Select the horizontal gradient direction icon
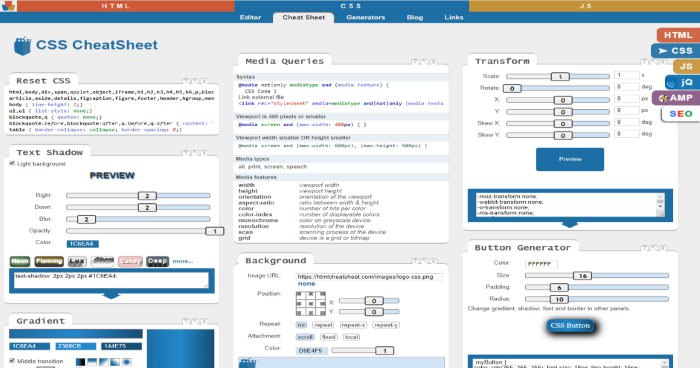This screenshot has height=368, width=700. [x=80, y=362]
